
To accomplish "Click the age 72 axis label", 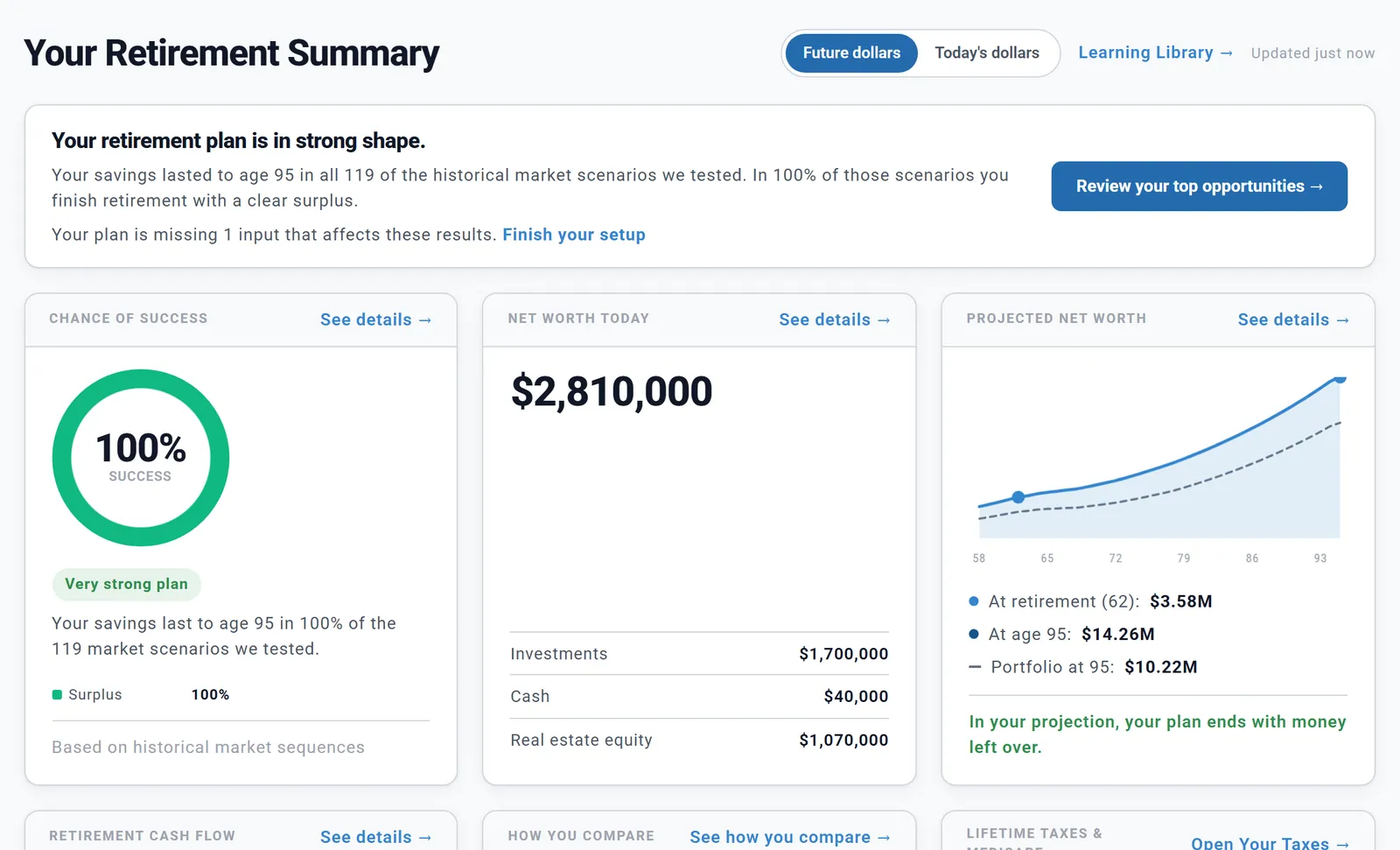I will (1116, 558).
